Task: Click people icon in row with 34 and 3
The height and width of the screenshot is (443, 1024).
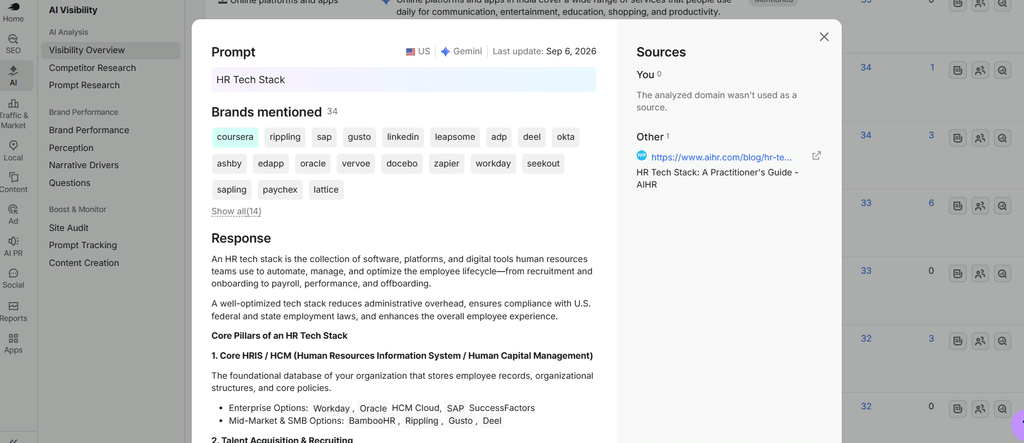Action: [x=980, y=138]
